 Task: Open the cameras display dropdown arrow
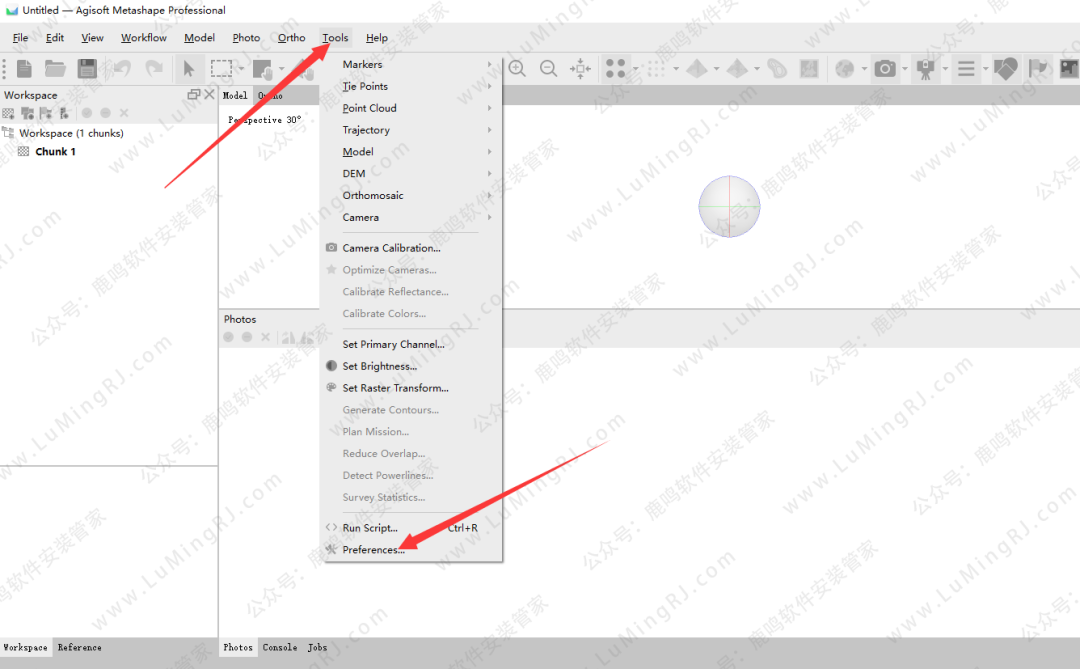pyautogui.click(x=904, y=69)
